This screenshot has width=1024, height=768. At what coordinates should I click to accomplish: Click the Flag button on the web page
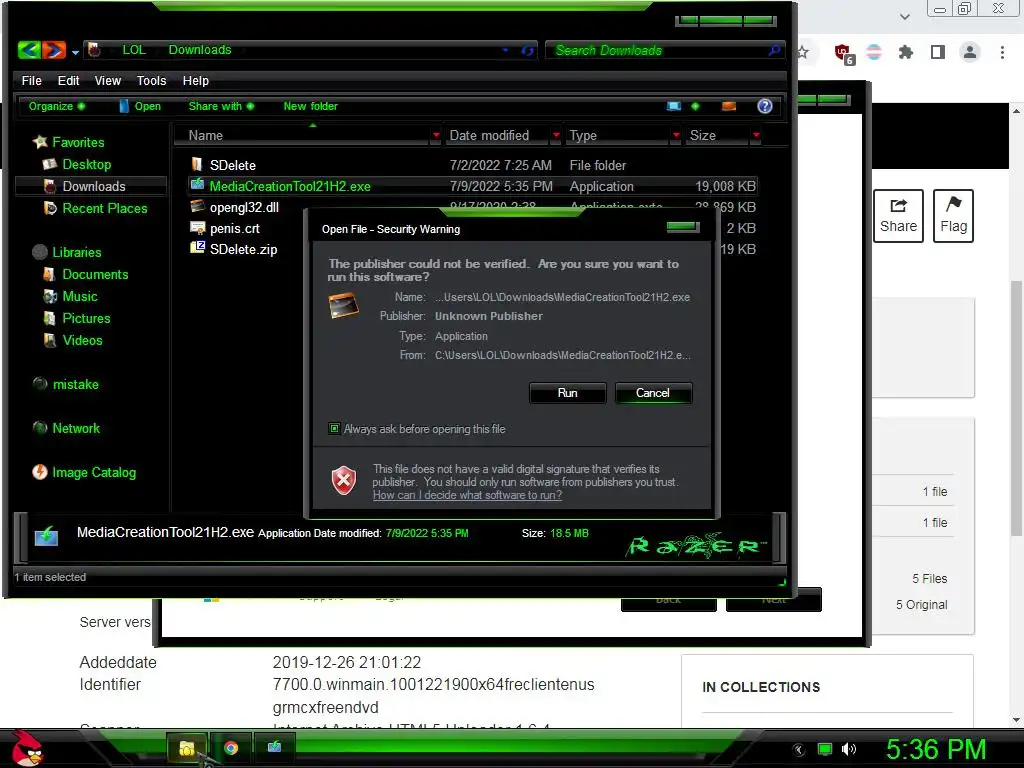click(x=953, y=216)
